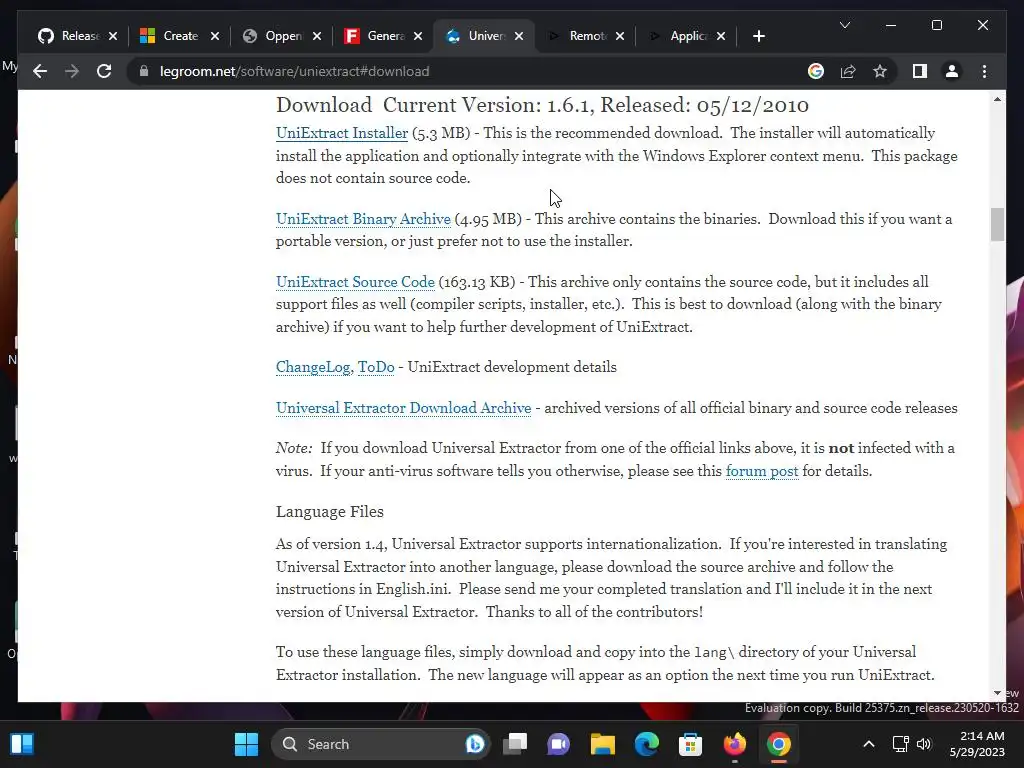Click the page scrollbar thumb
The image size is (1024, 768).
997,224
